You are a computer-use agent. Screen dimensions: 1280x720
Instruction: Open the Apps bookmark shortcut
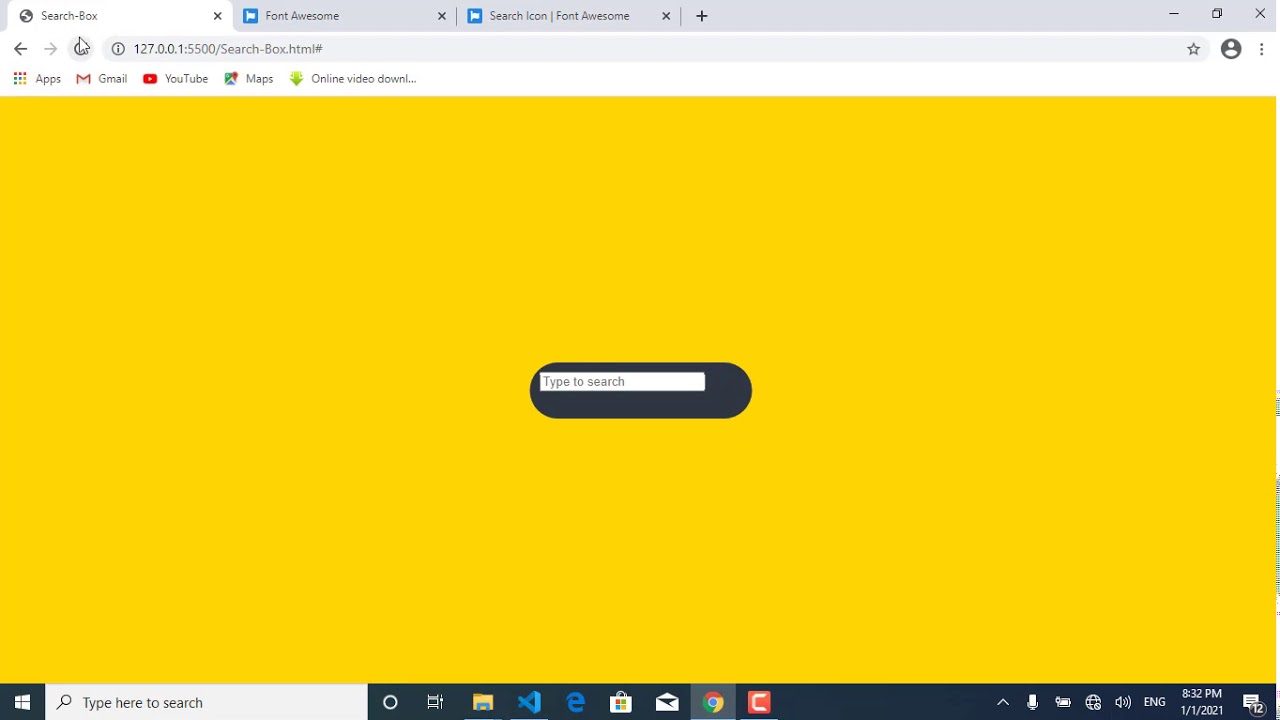coord(37,79)
